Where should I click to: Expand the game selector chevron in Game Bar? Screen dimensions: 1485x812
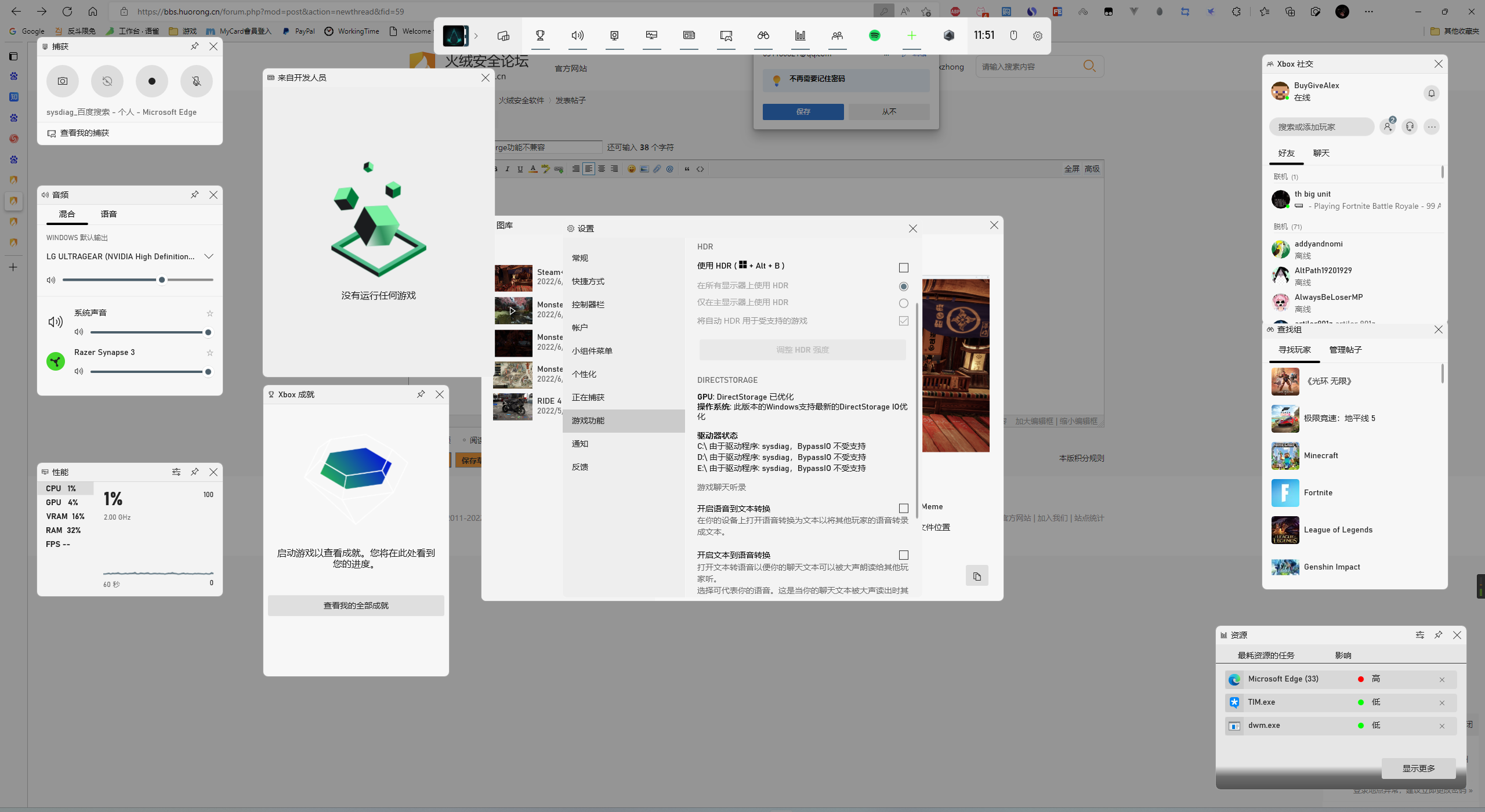tap(476, 35)
